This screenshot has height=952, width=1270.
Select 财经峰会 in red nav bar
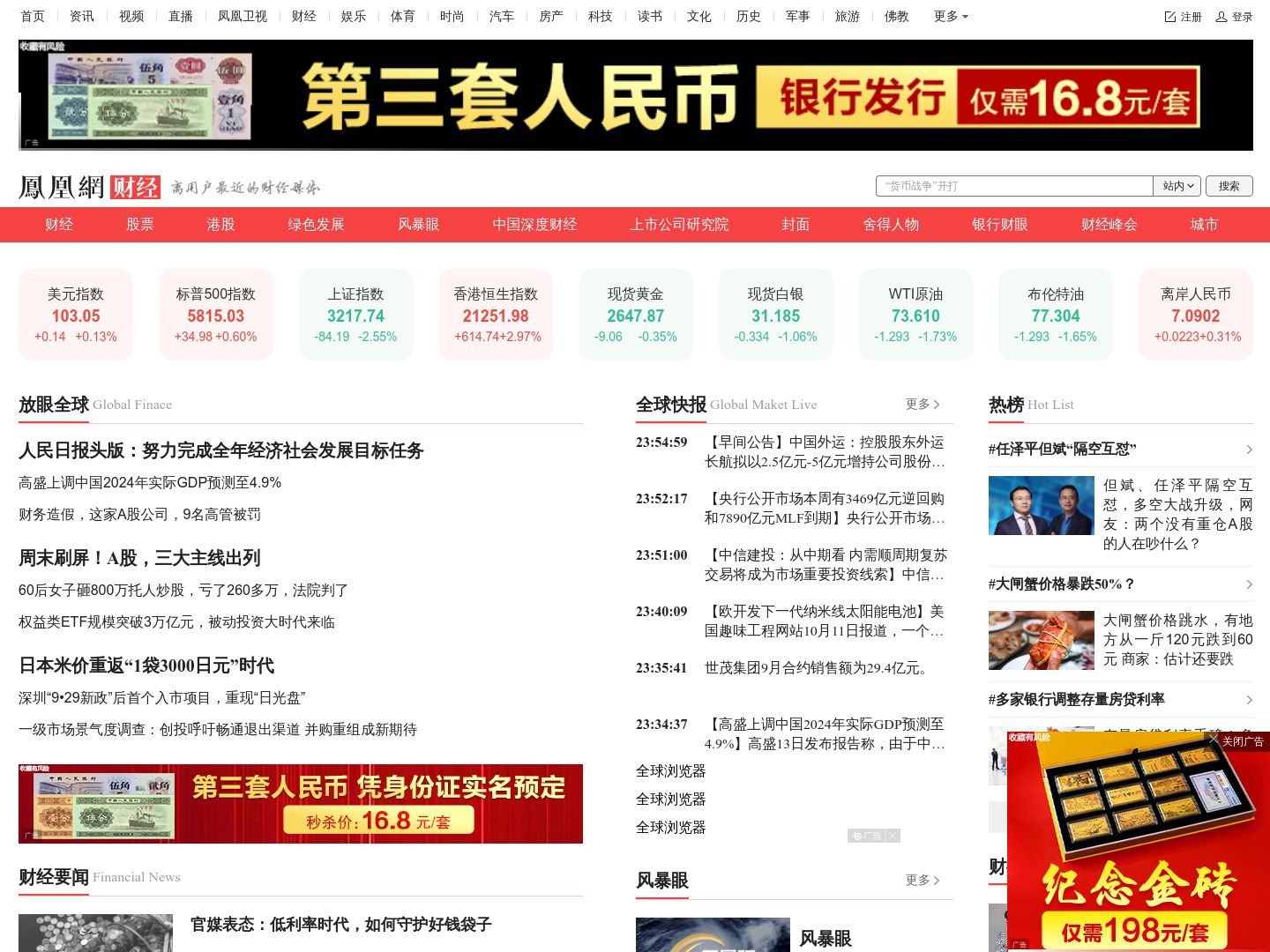pos(1109,225)
